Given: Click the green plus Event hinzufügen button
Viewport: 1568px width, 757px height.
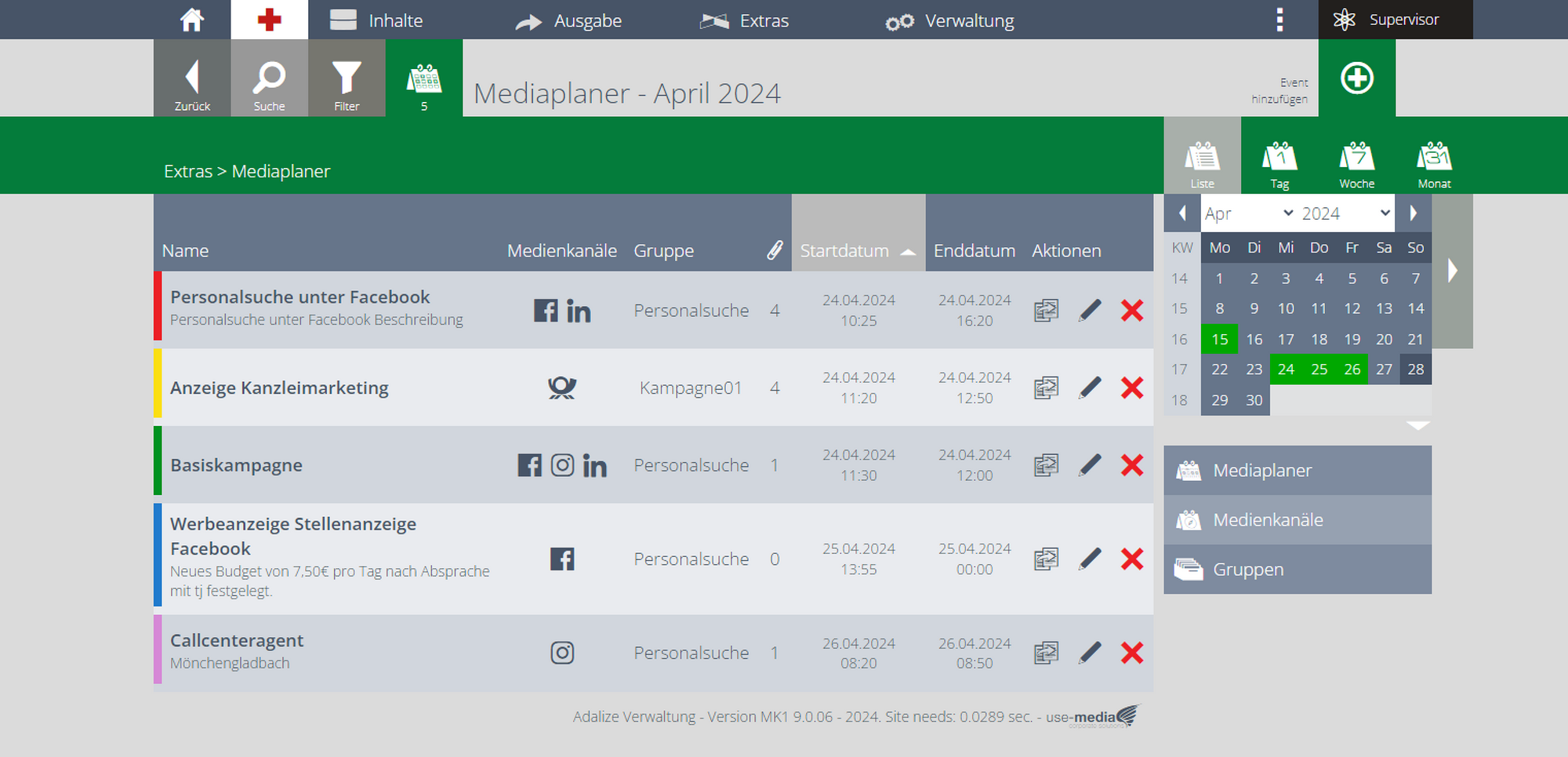Looking at the screenshot, I should (x=1356, y=78).
